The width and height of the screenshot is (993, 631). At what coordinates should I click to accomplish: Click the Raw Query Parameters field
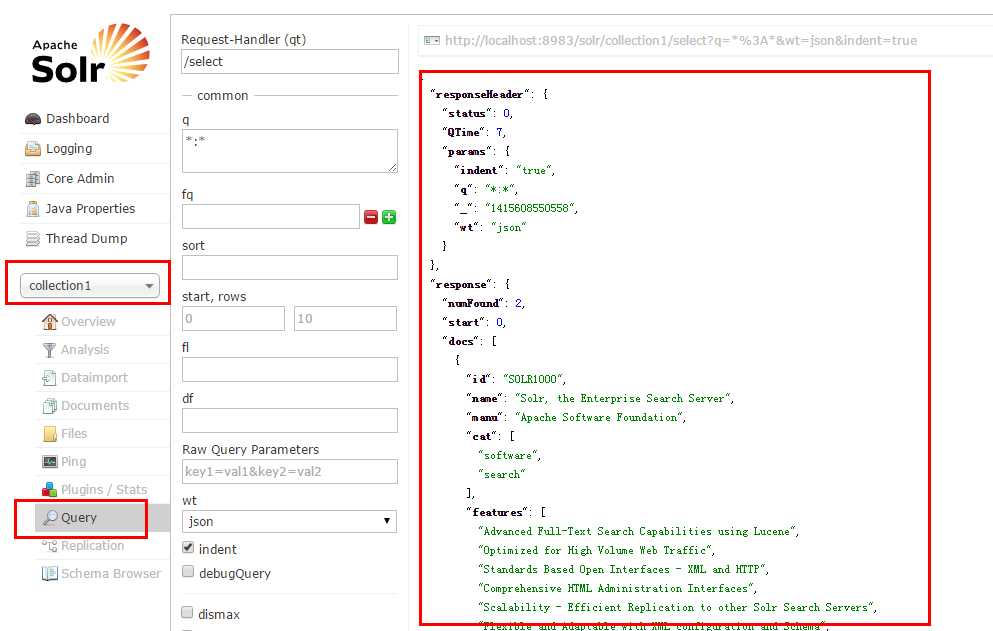coord(290,471)
